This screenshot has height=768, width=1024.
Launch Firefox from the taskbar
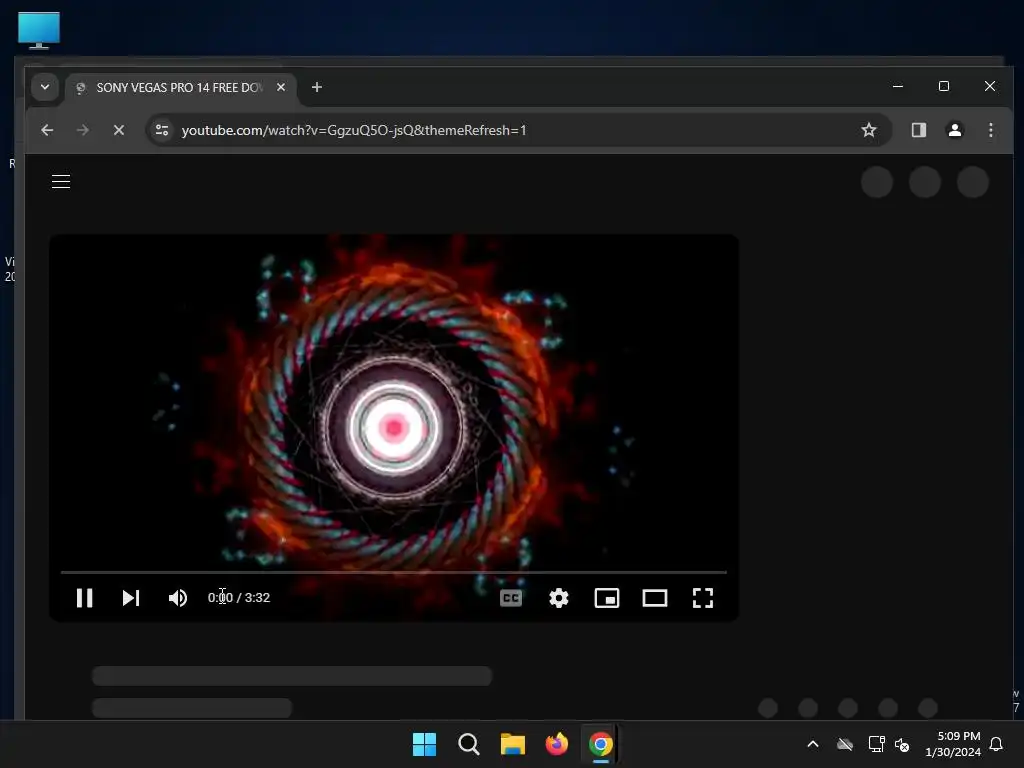coord(556,744)
